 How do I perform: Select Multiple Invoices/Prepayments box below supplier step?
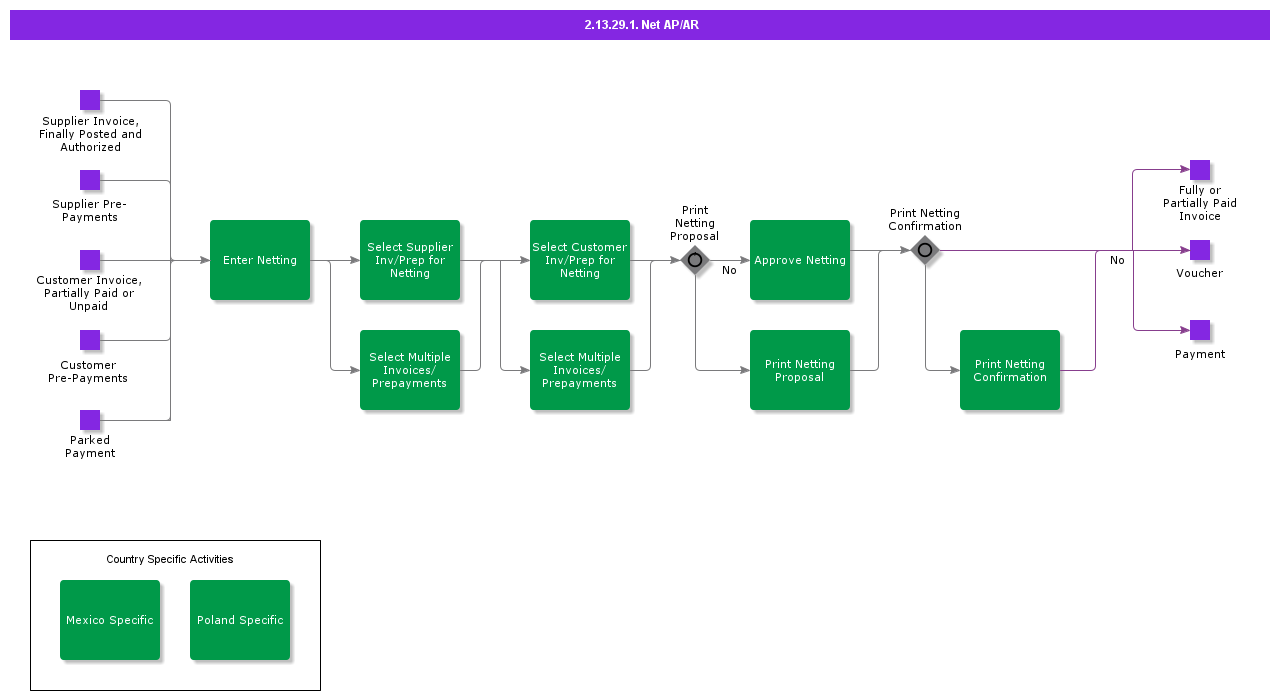(410, 370)
